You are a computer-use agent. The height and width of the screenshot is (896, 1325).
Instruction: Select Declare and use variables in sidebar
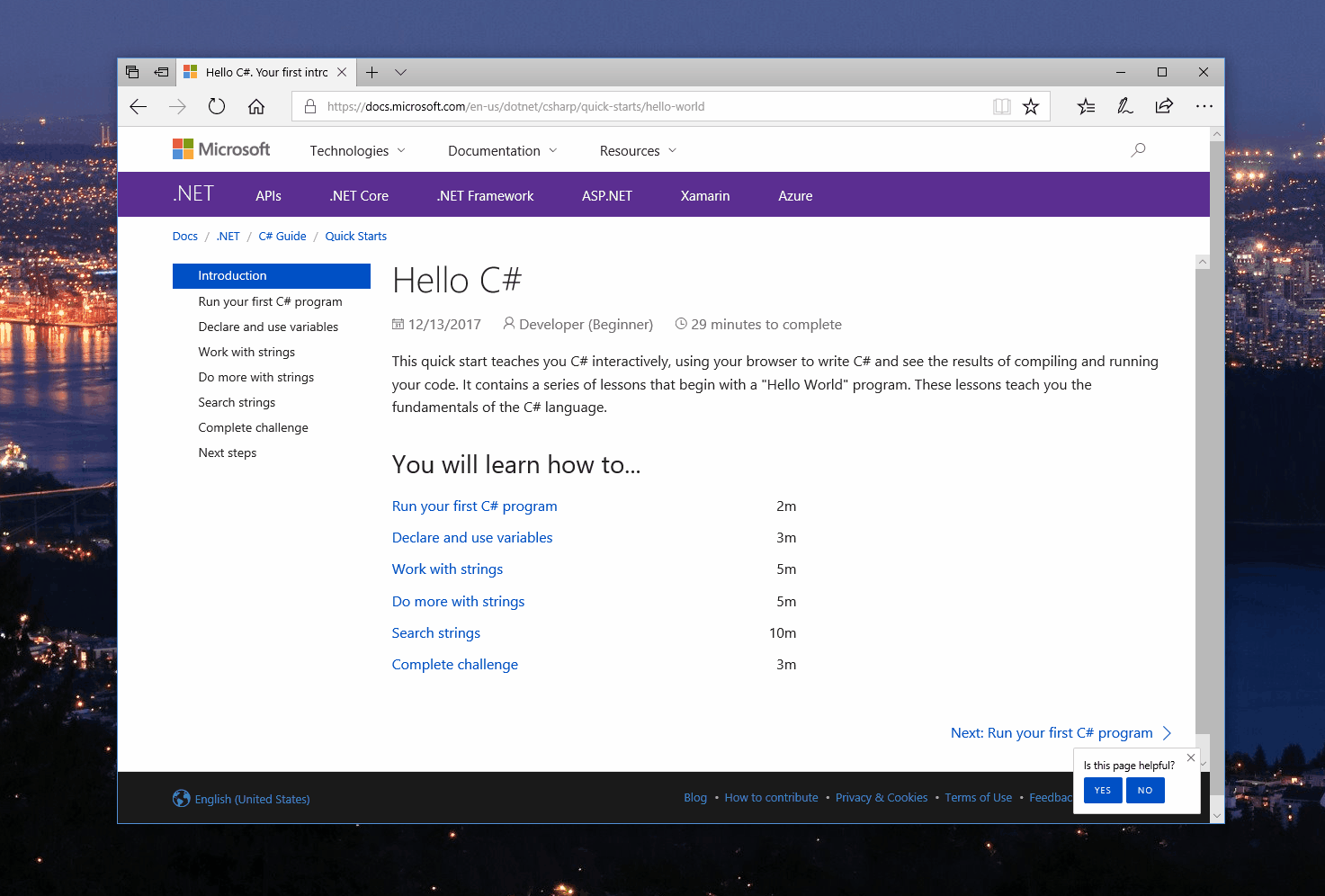point(268,327)
